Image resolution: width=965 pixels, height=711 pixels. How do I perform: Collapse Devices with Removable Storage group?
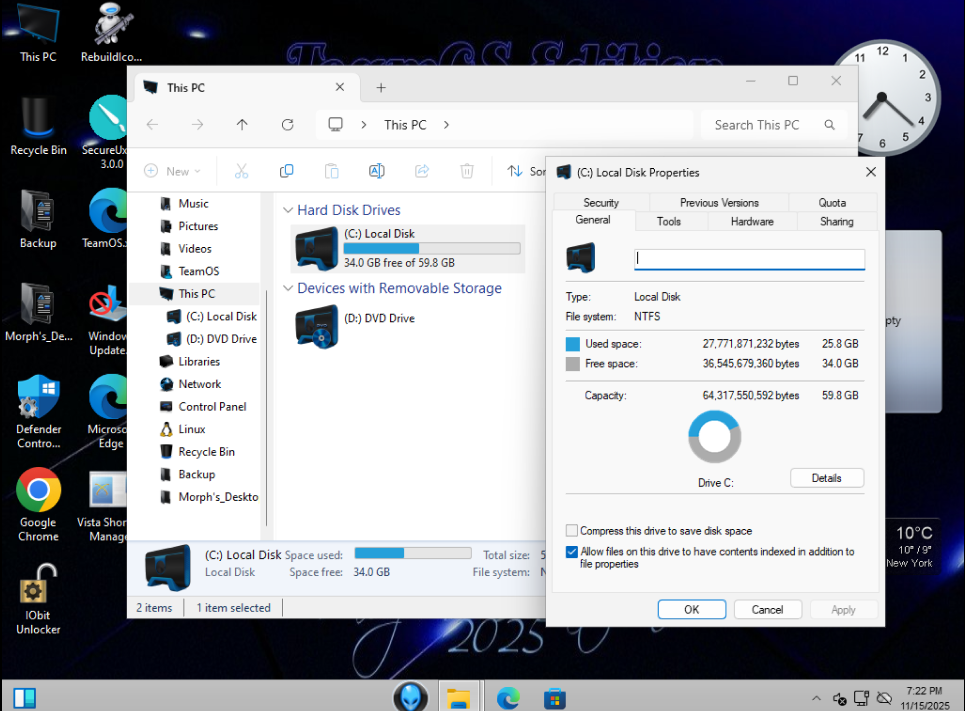288,289
